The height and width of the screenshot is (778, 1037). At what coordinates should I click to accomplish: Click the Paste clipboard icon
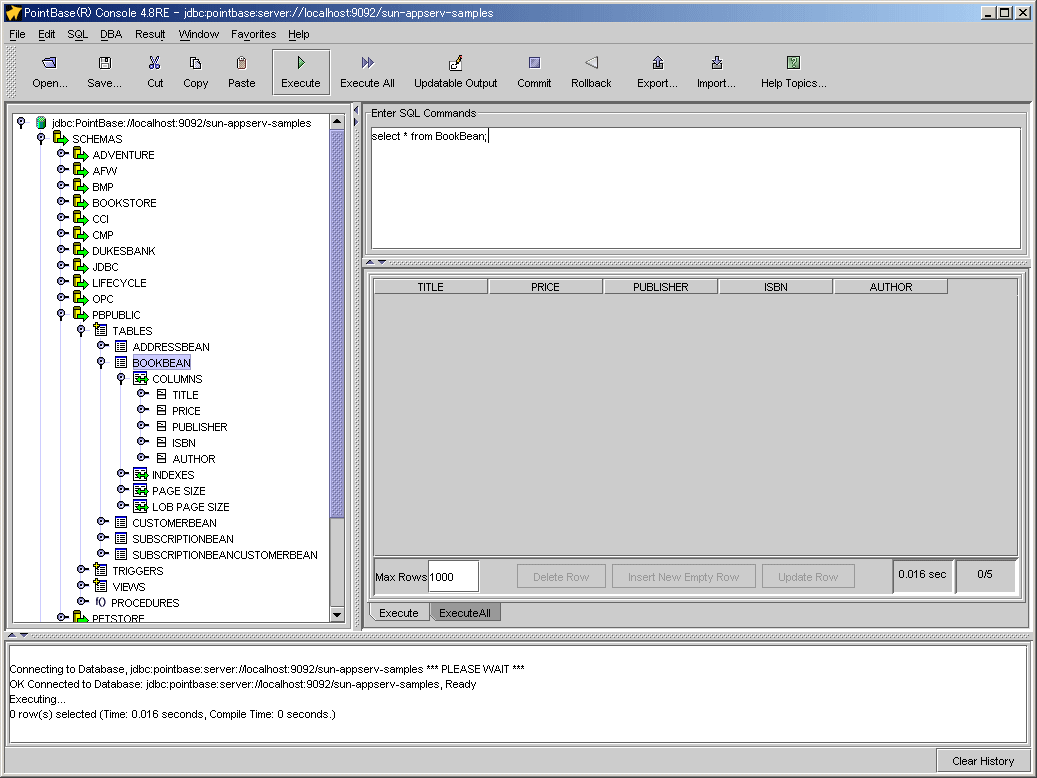click(x=241, y=63)
